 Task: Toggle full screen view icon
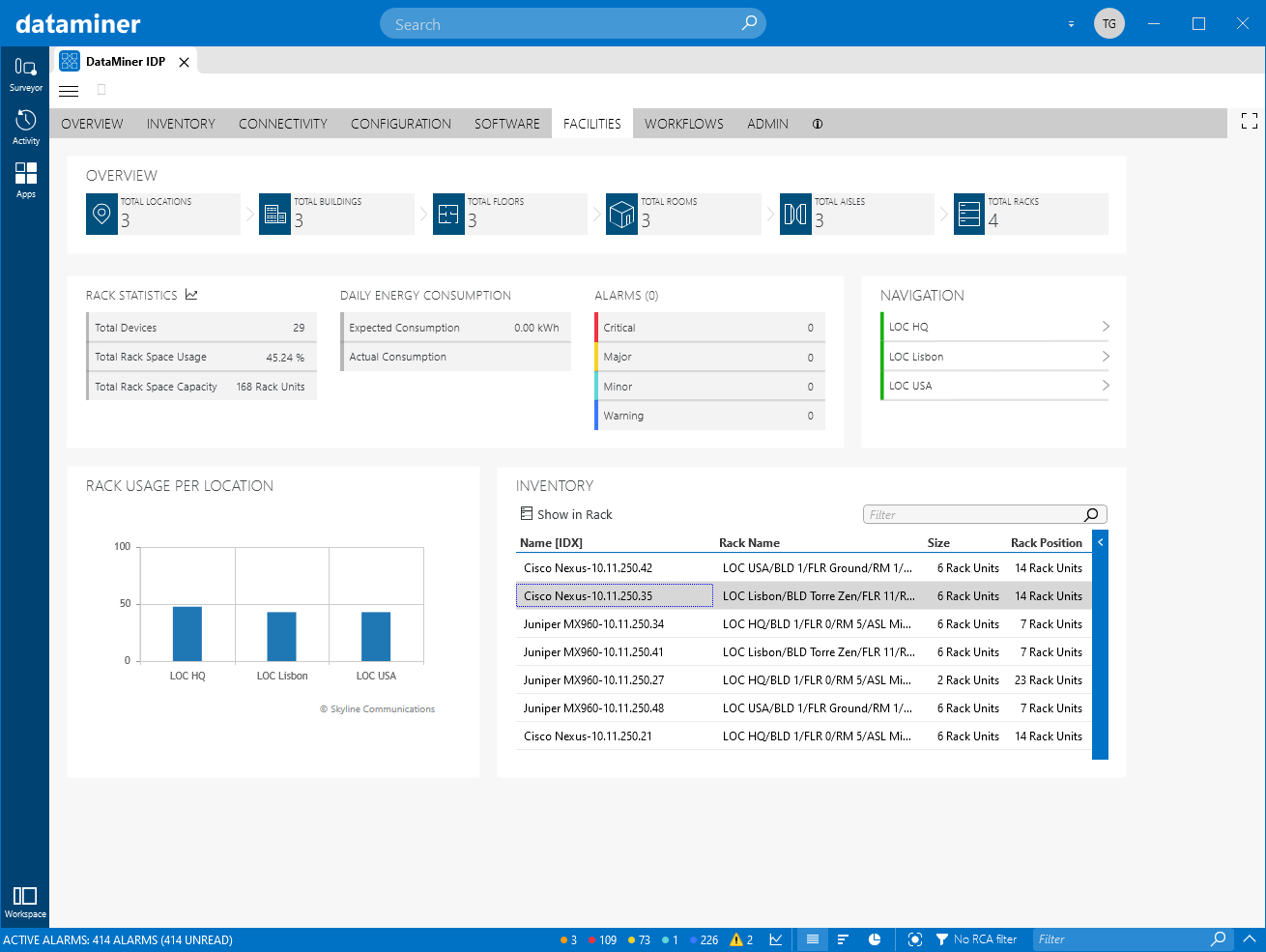1250,121
